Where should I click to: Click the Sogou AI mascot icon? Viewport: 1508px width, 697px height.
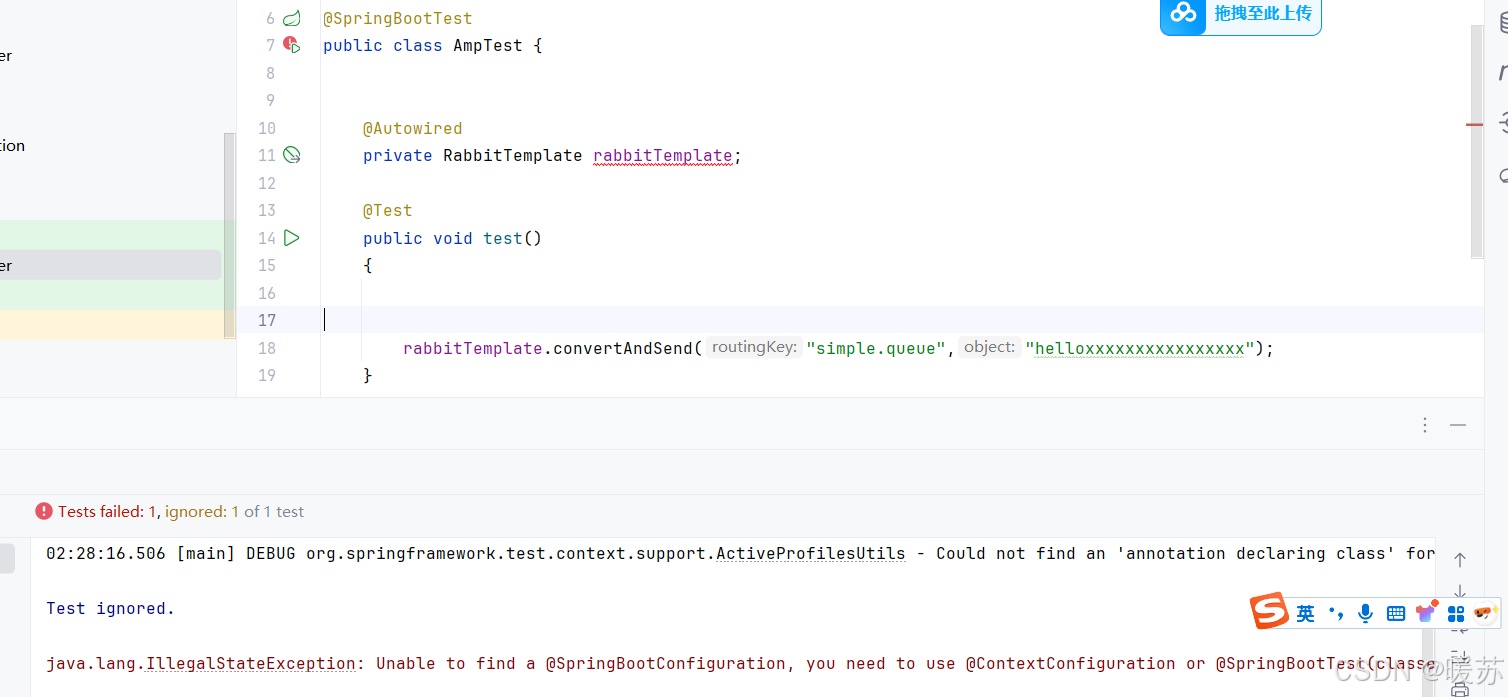tap(1483, 612)
